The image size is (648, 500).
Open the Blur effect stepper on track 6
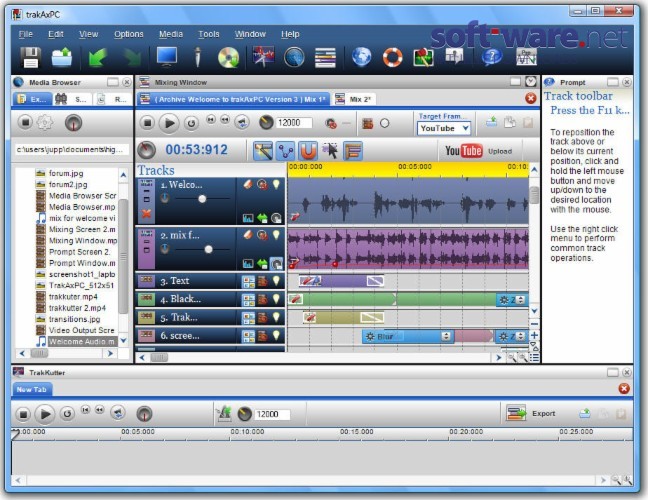(x=446, y=336)
